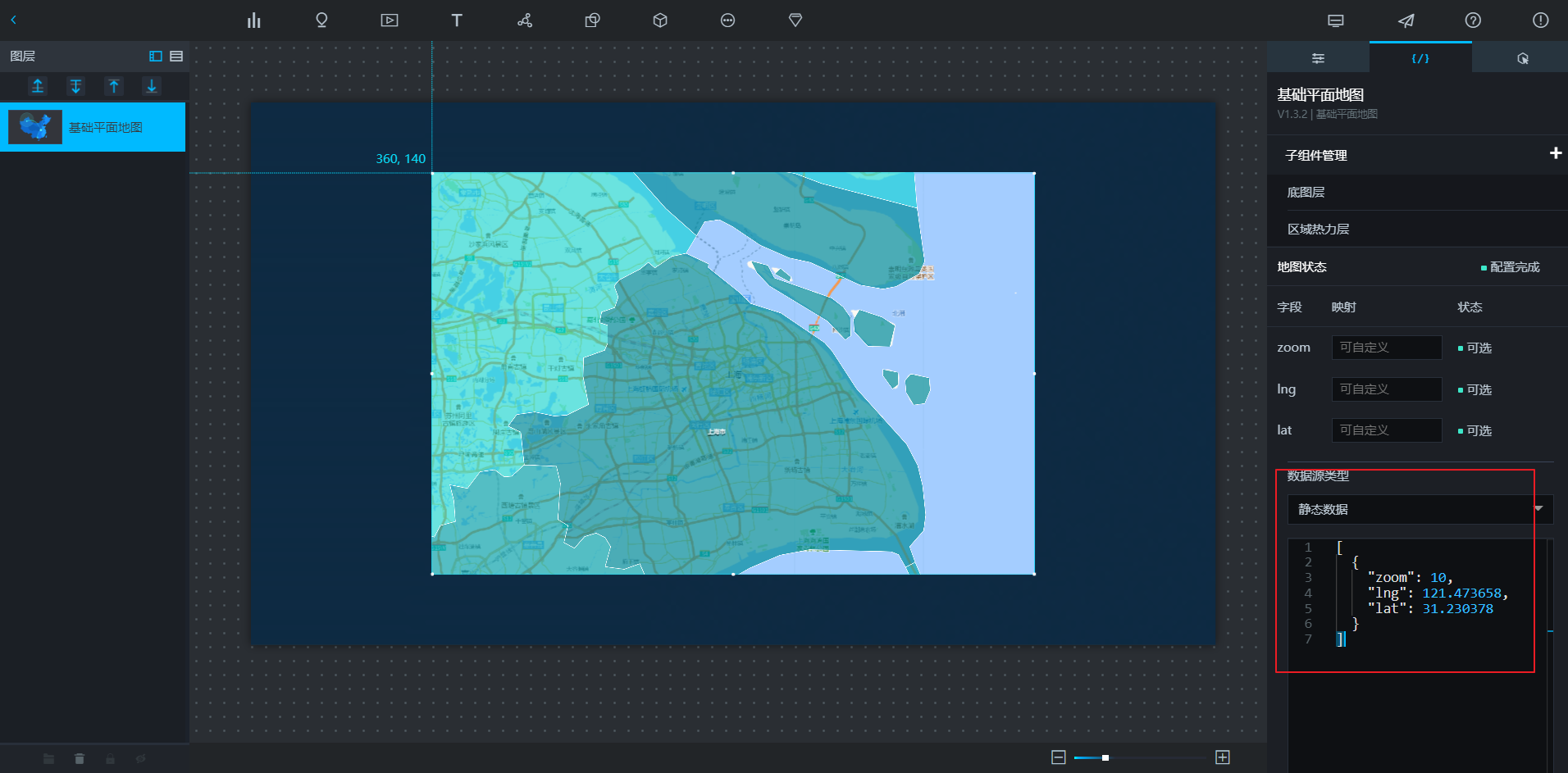Switch to the data {/} tab

(1420, 58)
